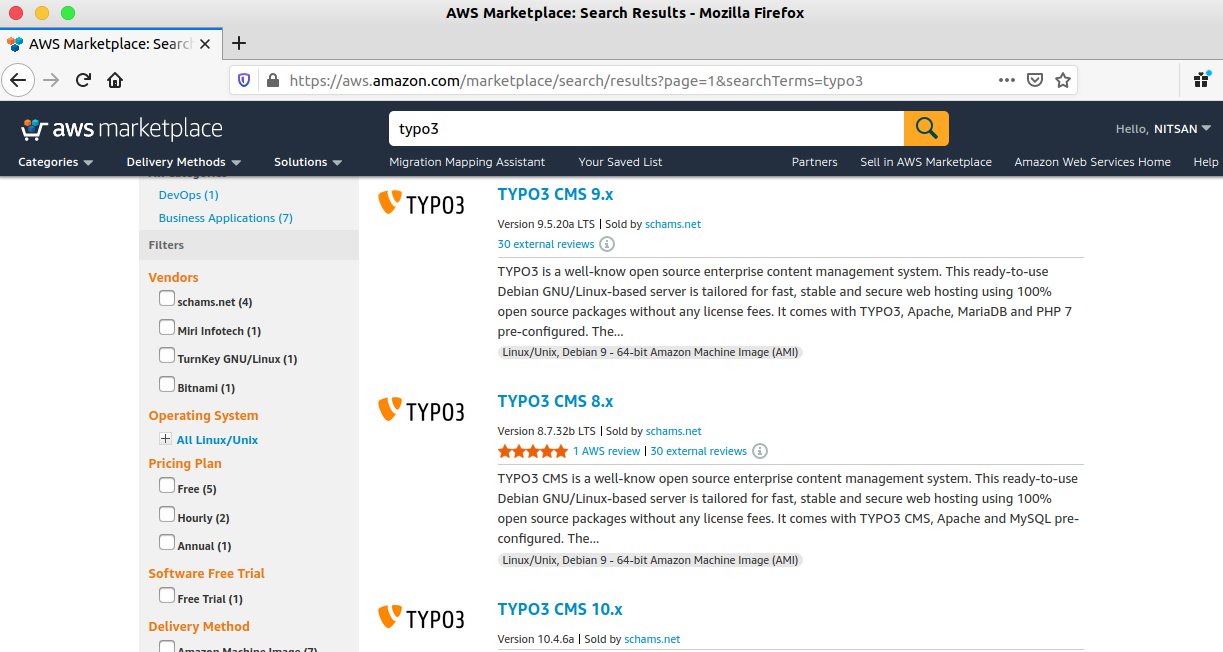Click the TYPO3 logo beside CMS 9.x
The image size is (1223, 652).
(421, 203)
